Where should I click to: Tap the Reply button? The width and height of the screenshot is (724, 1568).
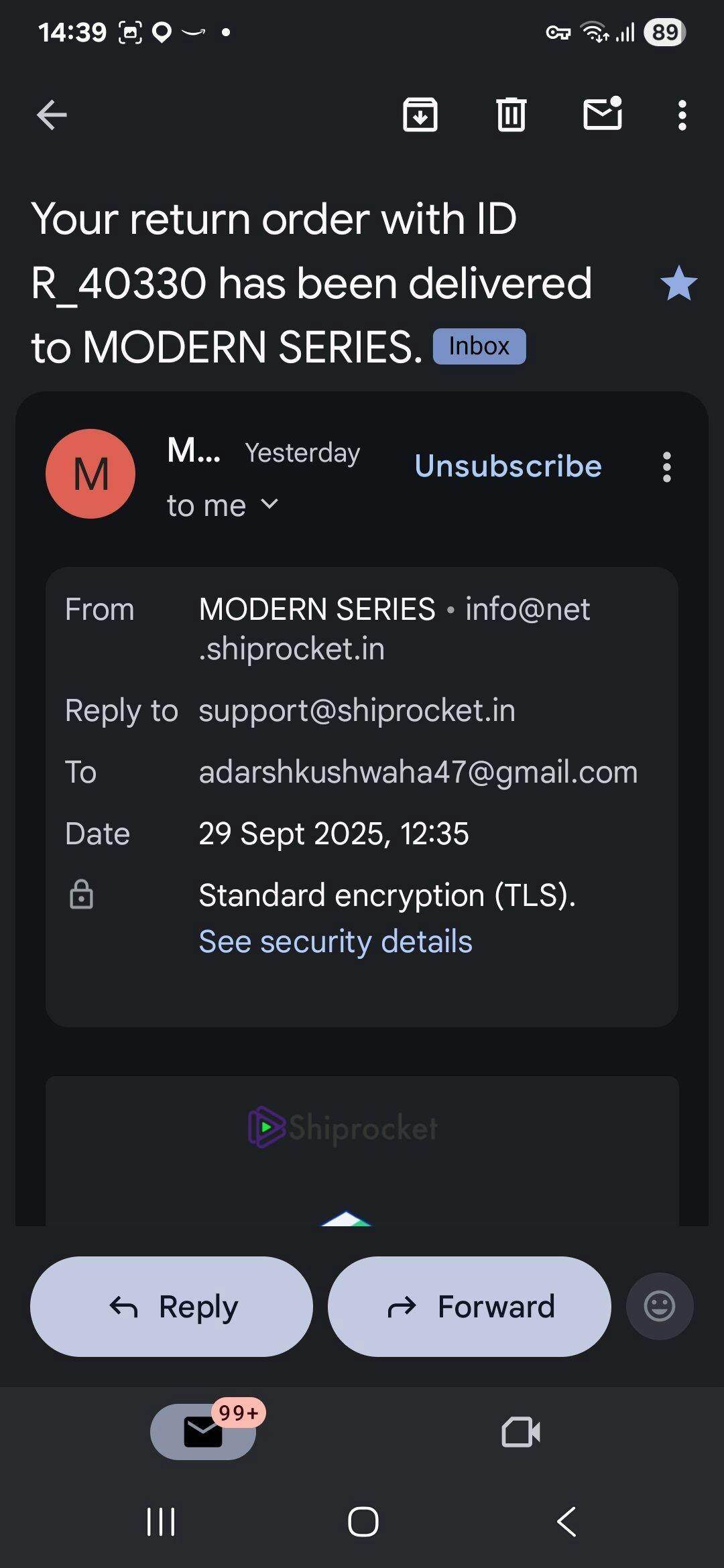pos(172,1307)
